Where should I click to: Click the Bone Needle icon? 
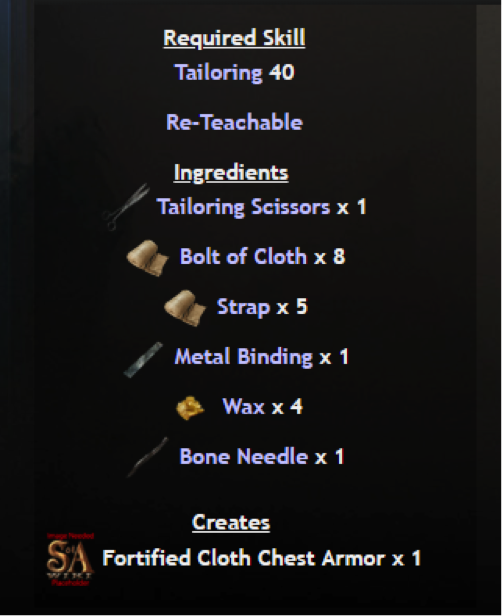[x=148, y=457]
